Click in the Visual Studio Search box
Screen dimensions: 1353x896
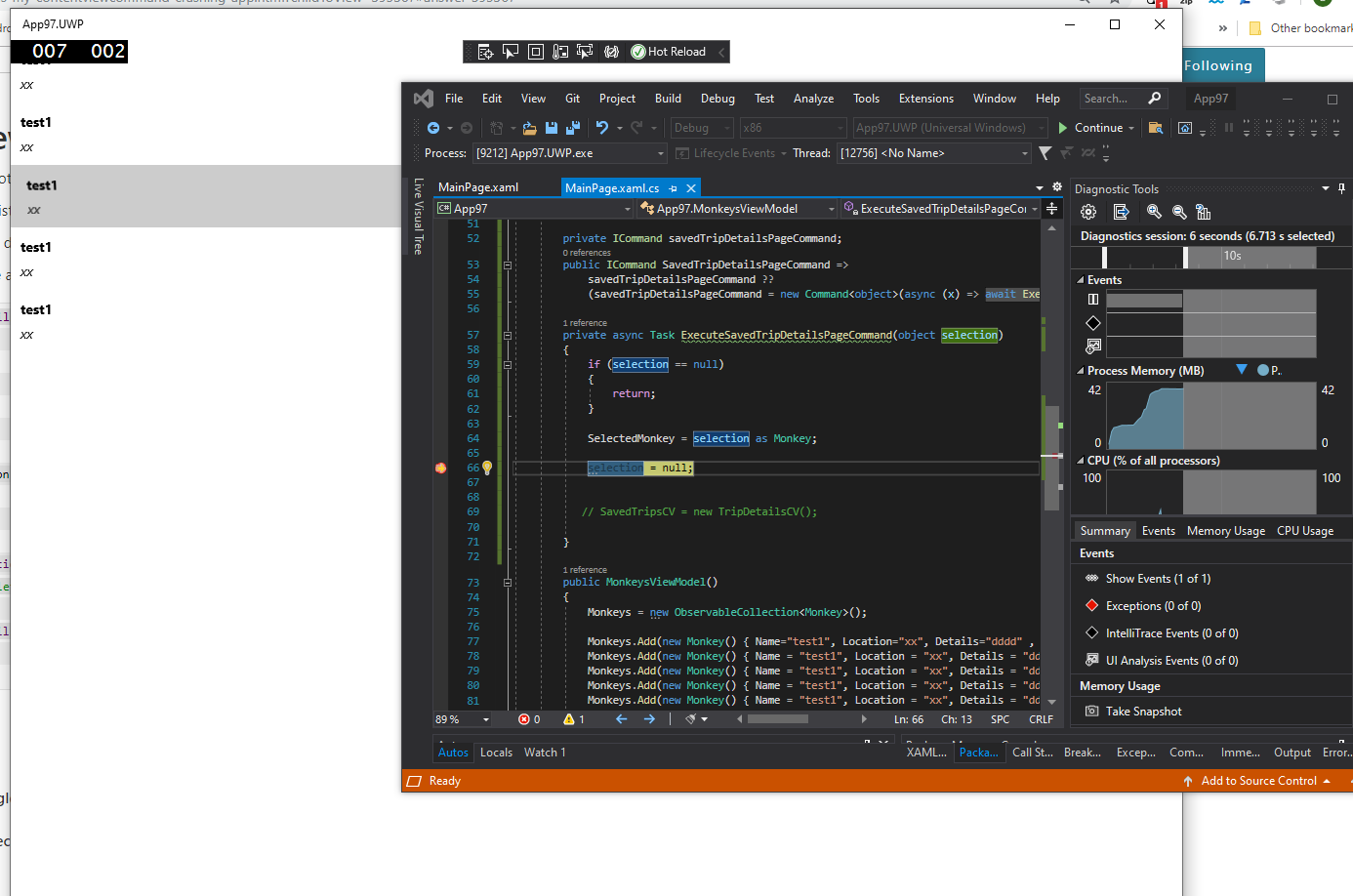[x=1113, y=99]
